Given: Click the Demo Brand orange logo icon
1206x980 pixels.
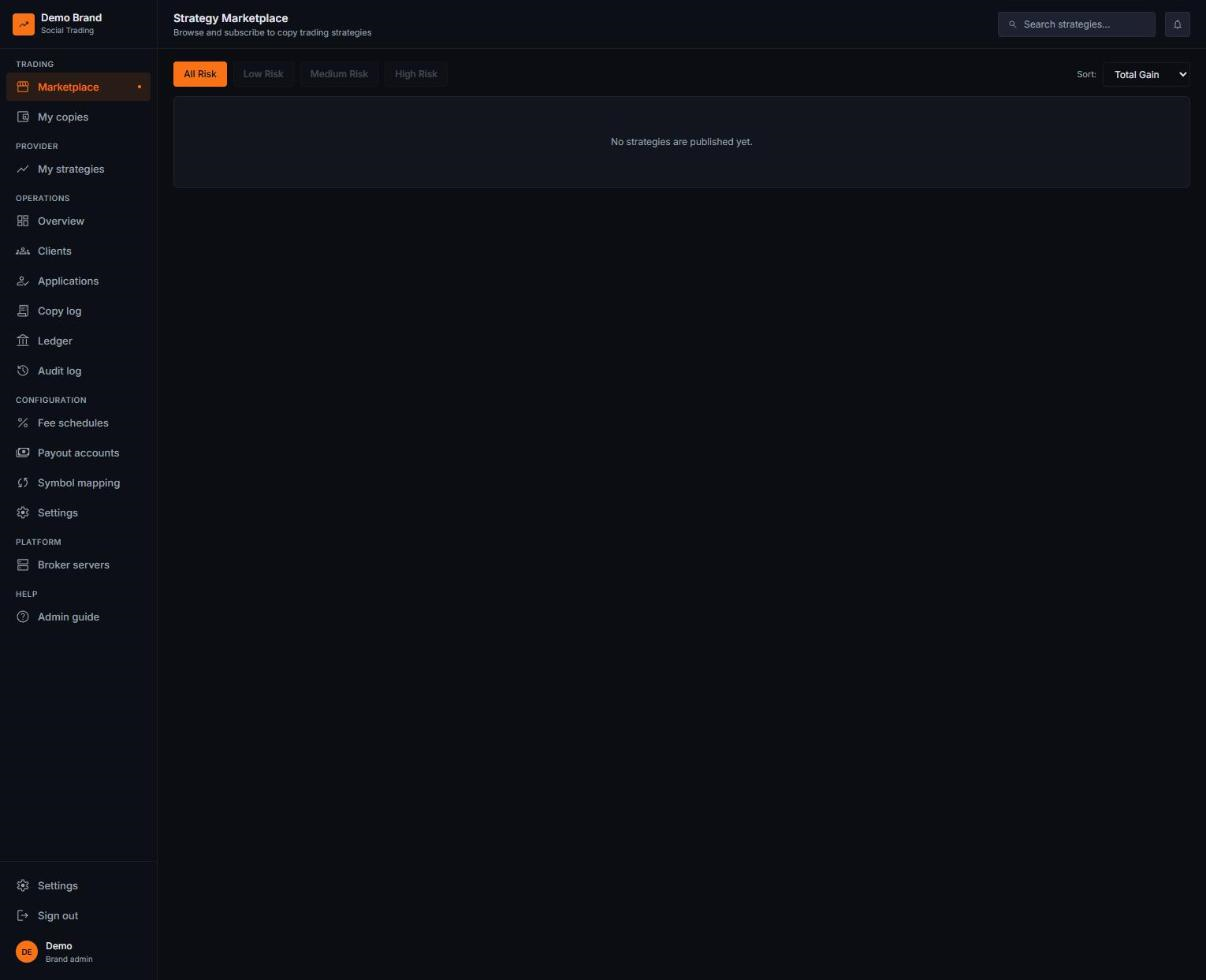Looking at the screenshot, I should pyautogui.click(x=23, y=24).
